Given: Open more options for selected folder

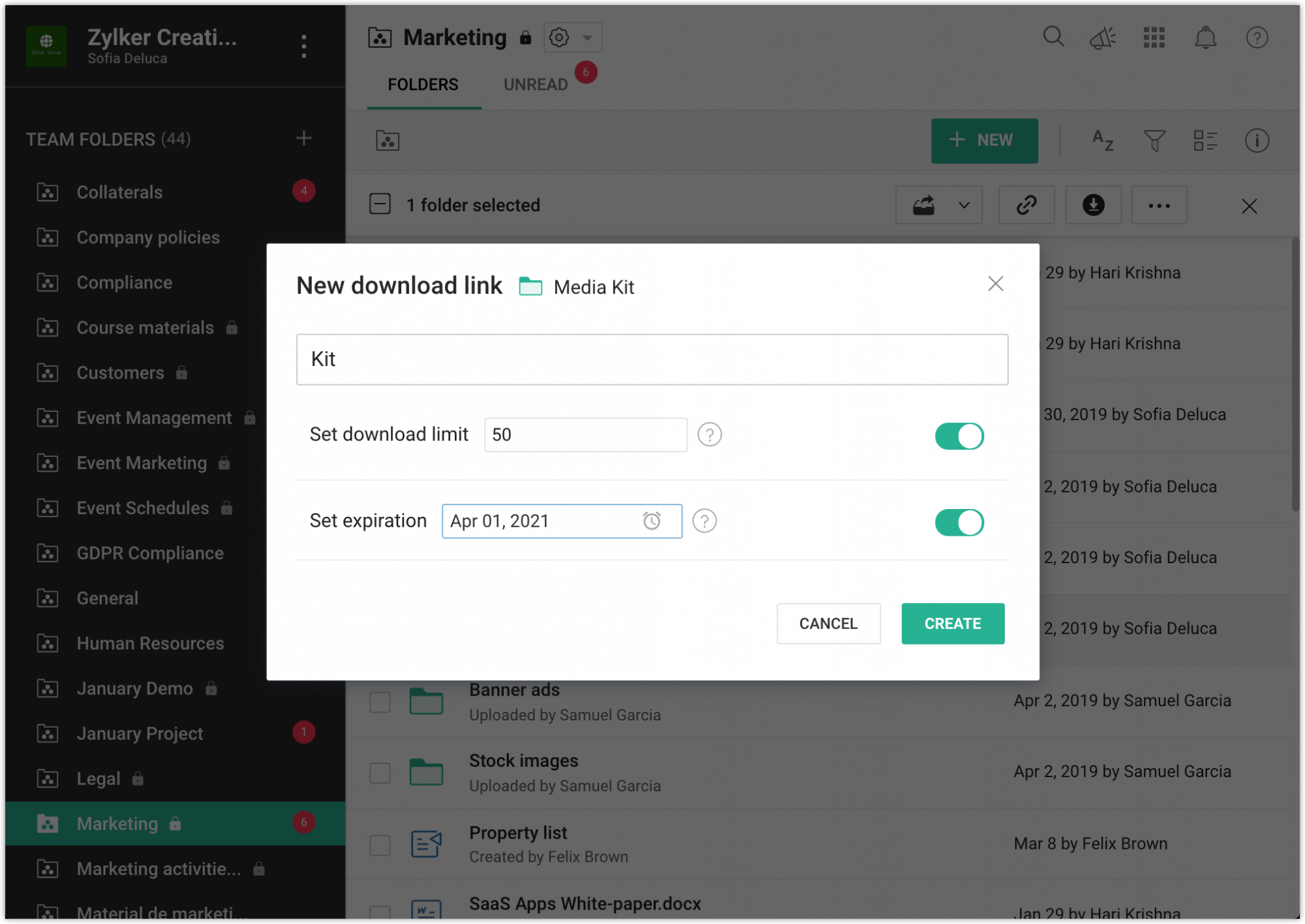Looking at the screenshot, I should click(1159, 204).
